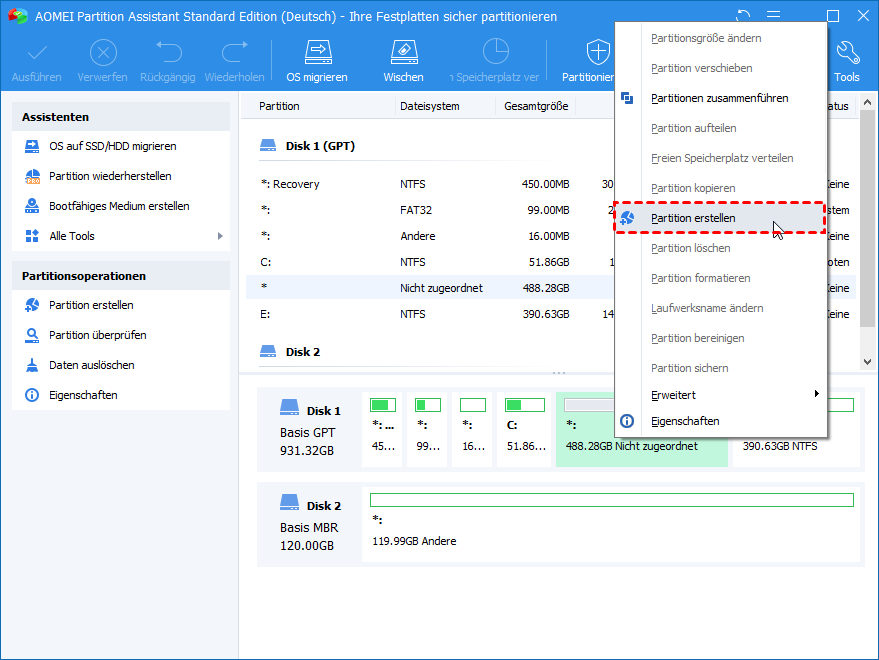This screenshot has height=660, width=879.
Task: Click the Verwerfen toolbar icon
Action: point(103,52)
